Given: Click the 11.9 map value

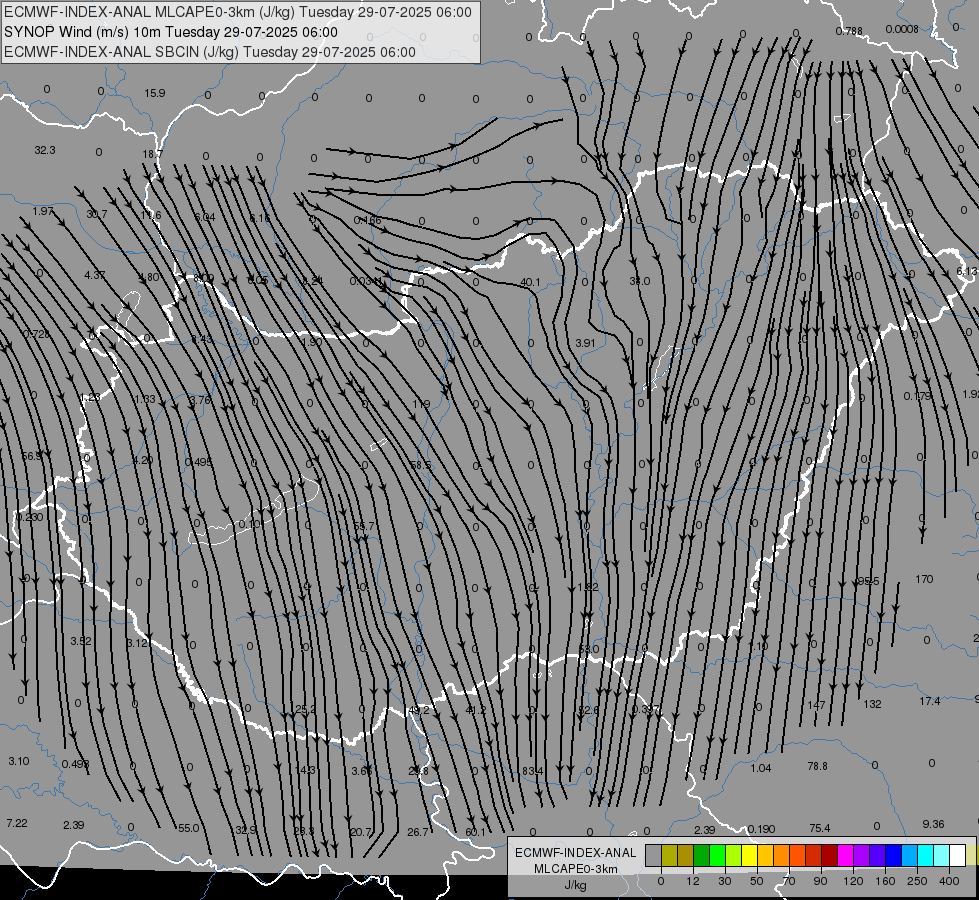Looking at the screenshot, I should [x=421, y=404].
